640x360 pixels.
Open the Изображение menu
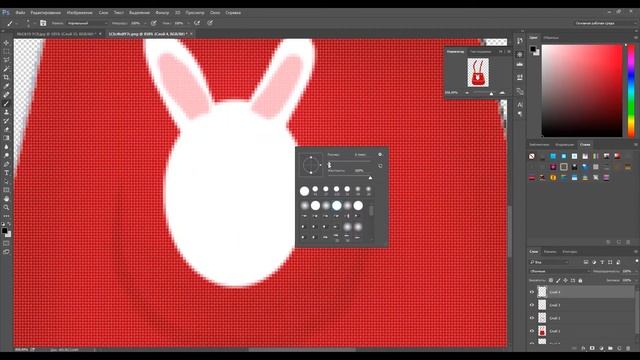pyautogui.click(x=79, y=13)
